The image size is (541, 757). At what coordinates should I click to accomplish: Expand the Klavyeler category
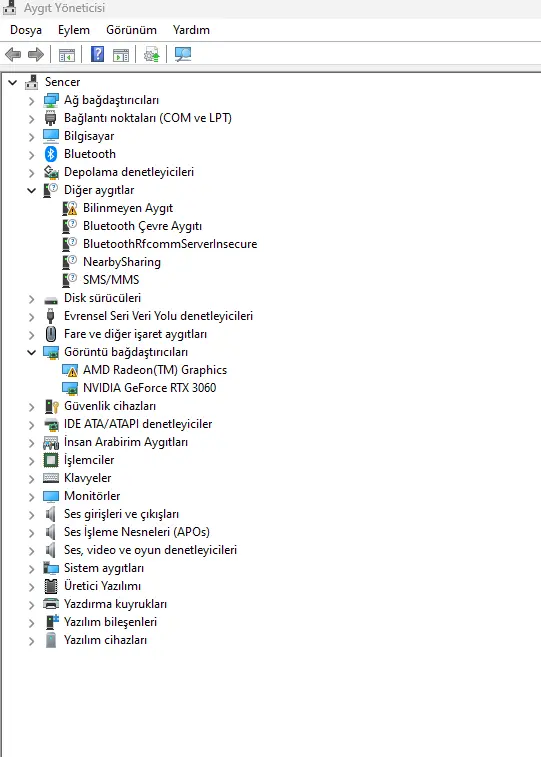31,479
